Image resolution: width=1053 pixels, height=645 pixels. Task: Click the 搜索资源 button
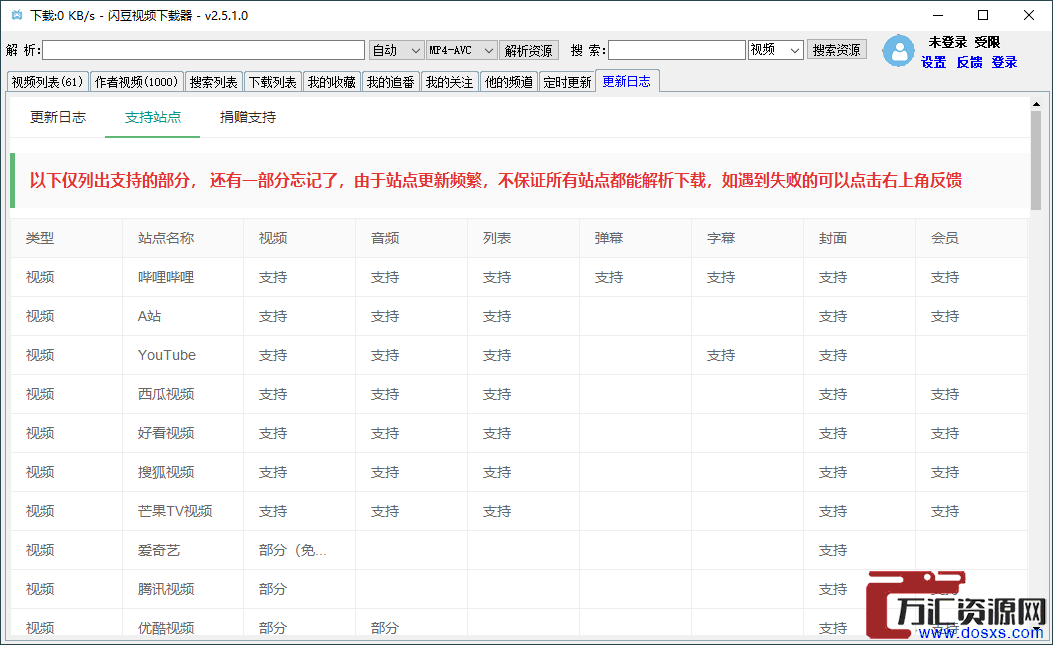click(836, 50)
